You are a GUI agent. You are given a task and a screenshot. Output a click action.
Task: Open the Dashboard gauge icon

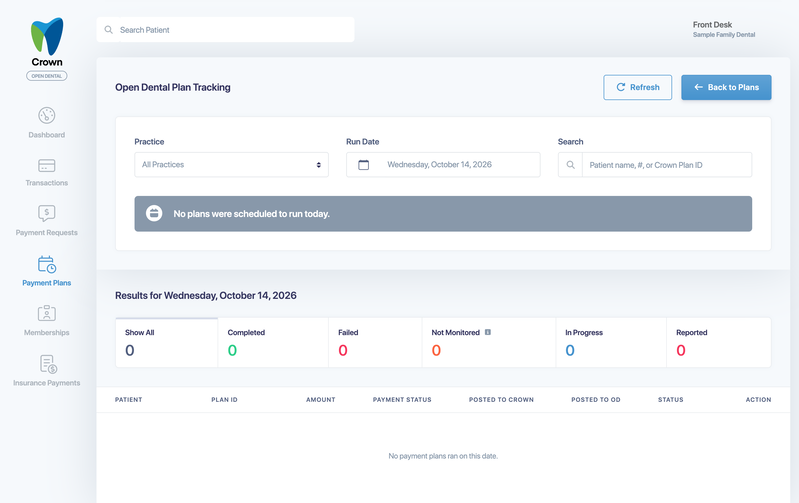tap(46, 115)
